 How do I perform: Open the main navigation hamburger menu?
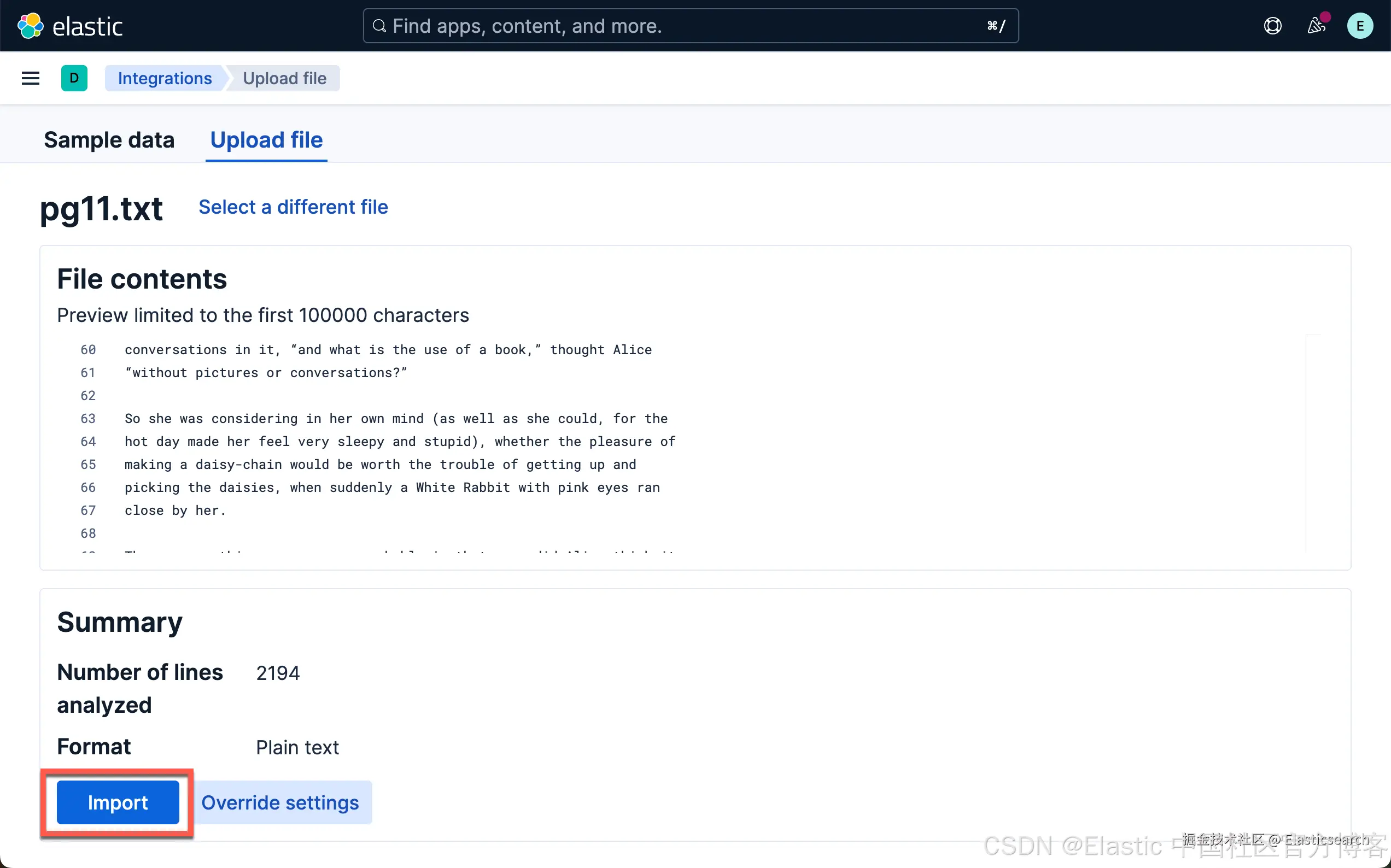31,78
